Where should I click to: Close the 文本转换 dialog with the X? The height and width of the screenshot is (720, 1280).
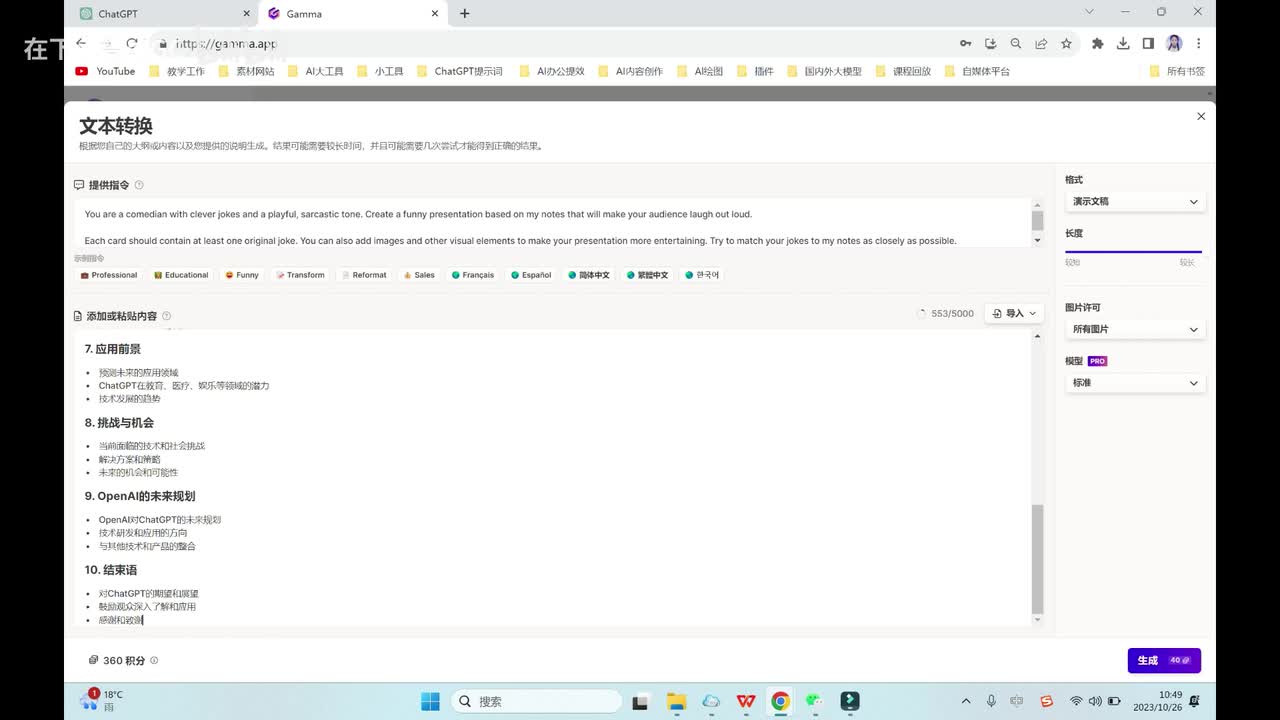click(x=1201, y=116)
